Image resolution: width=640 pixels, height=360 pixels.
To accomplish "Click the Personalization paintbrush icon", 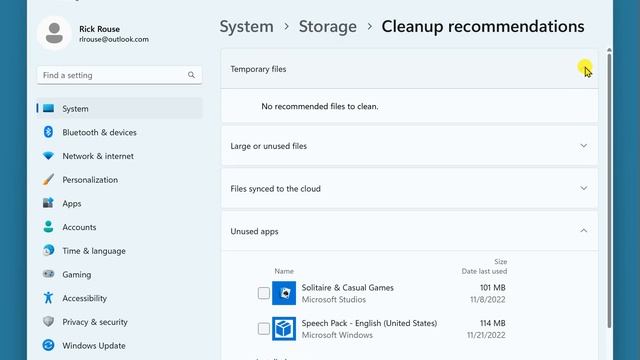I will coord(48,179).
